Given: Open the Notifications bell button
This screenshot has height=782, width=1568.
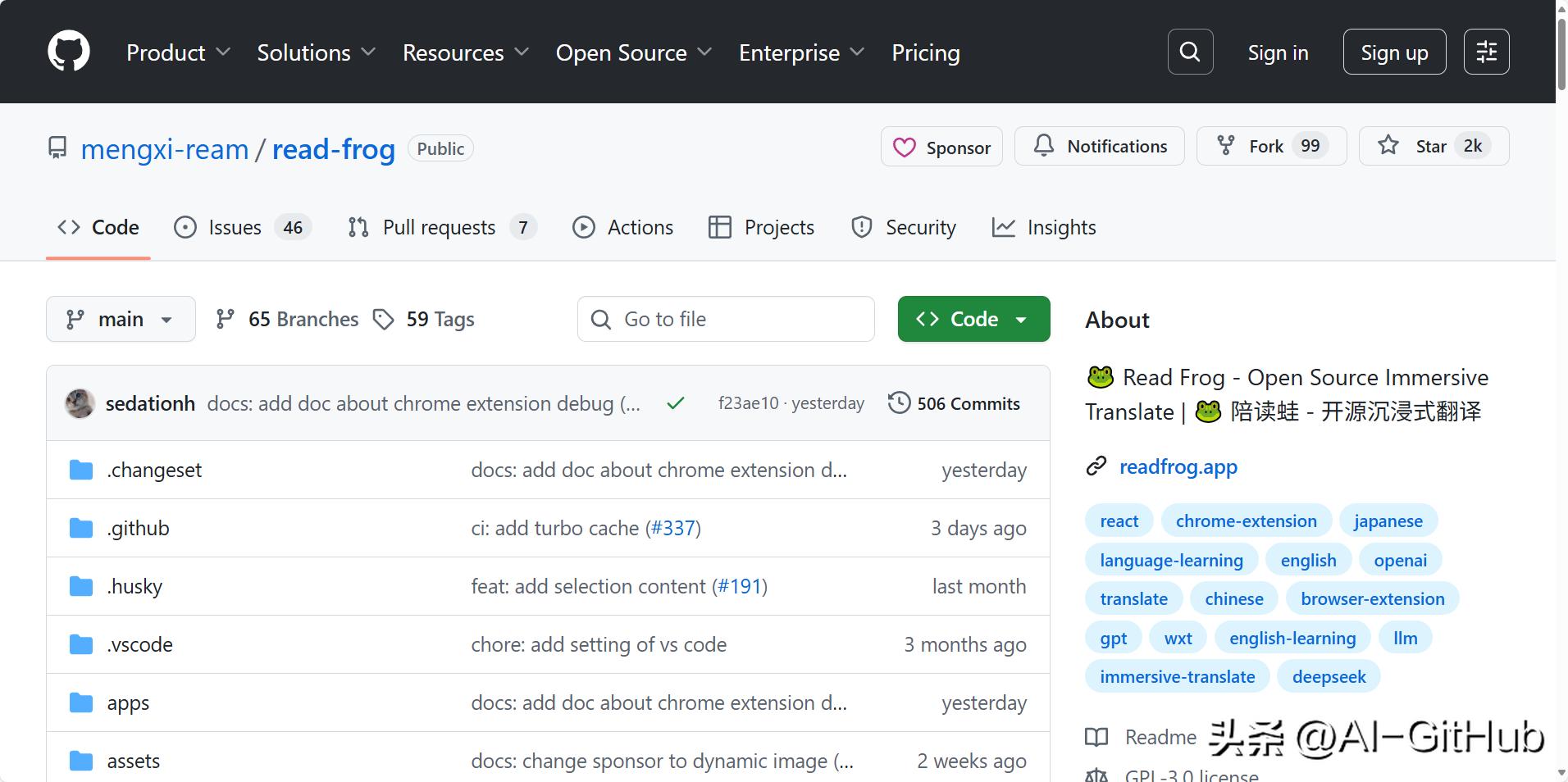Looking at the screenshot, I should coord(1099,147).
